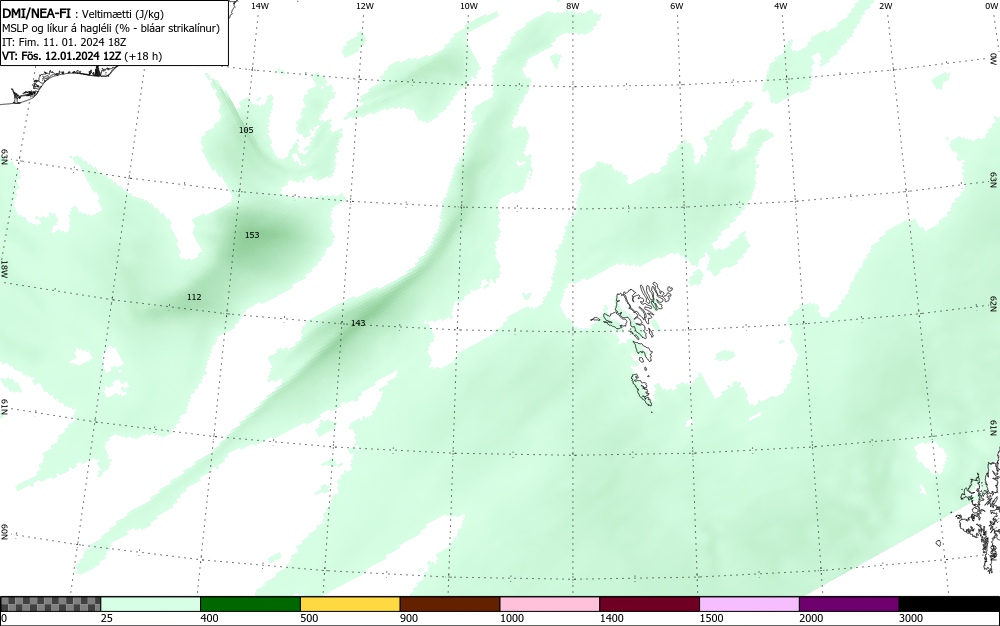Click the lavender 1500 legend swatch
Image resolution: width=1000 pixels, height=626 pixels.
point(749,604)
